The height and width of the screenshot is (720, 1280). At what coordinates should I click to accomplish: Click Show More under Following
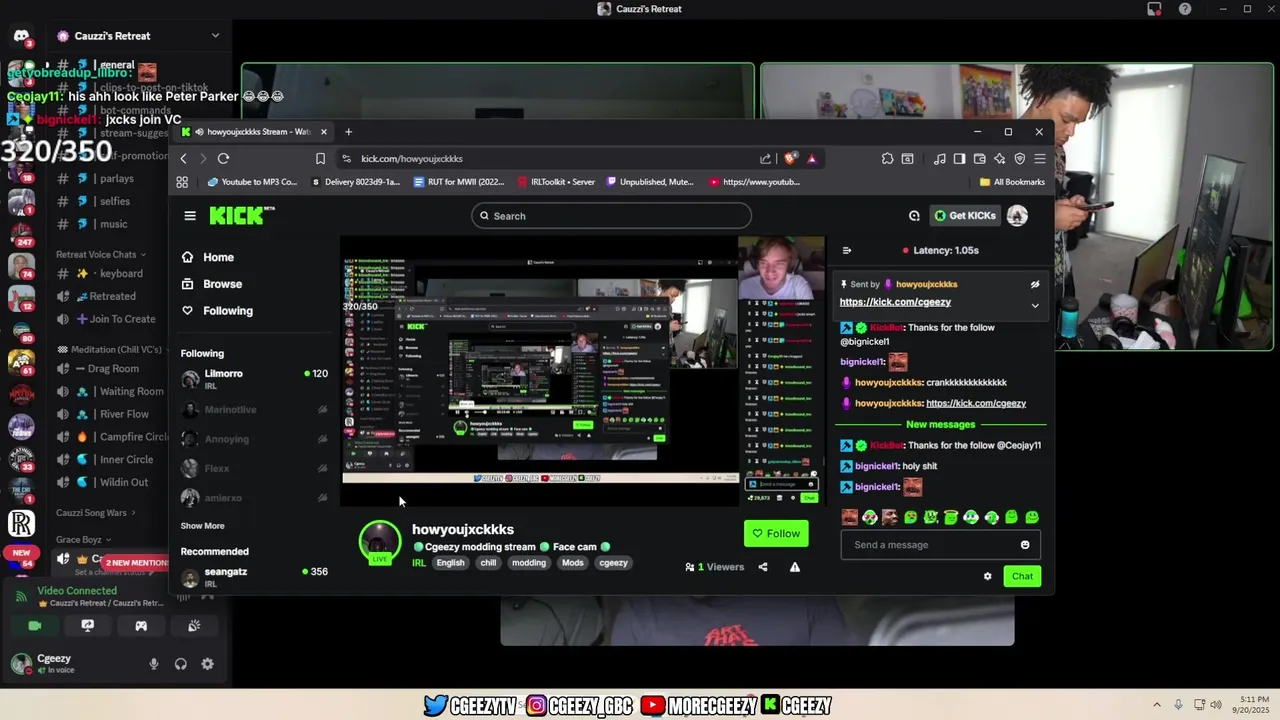pos(202,526)
